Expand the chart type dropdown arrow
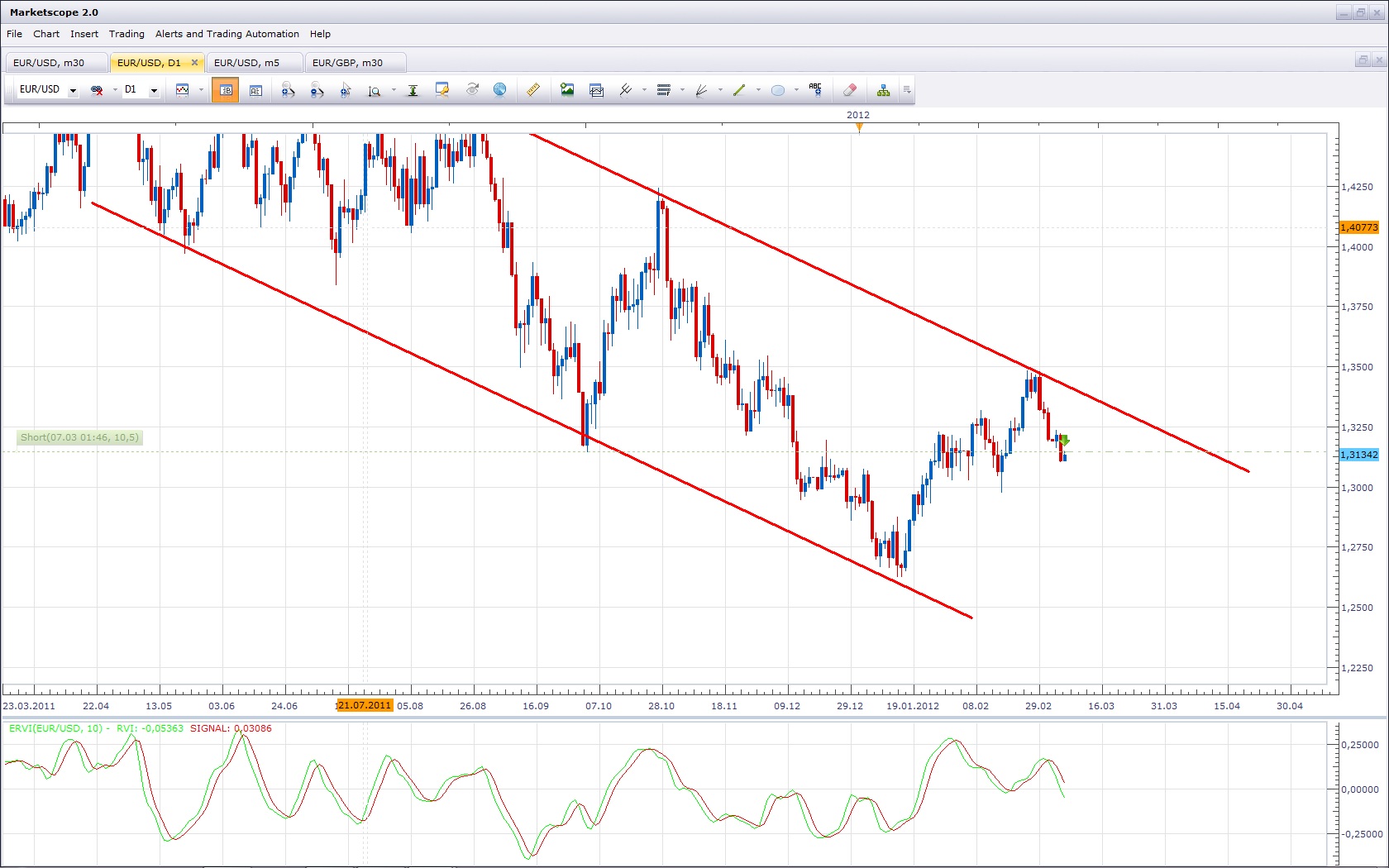Screen dimensions: 1389x868 201,90
